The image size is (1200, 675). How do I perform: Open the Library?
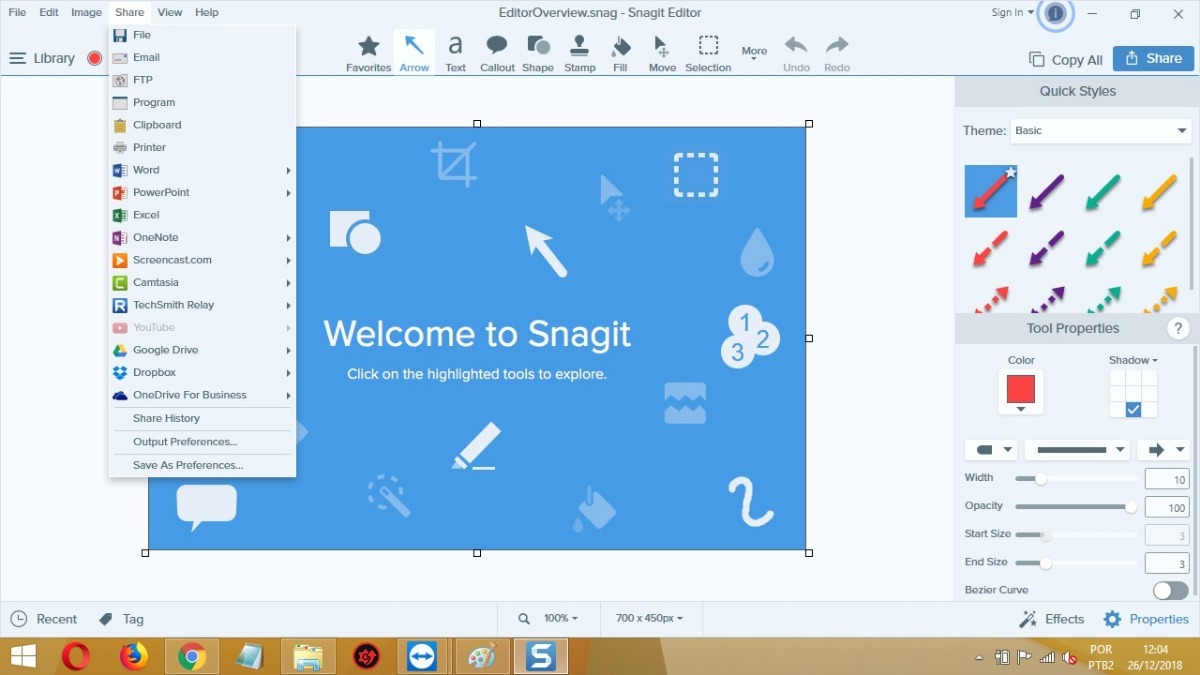pos(42,58)
